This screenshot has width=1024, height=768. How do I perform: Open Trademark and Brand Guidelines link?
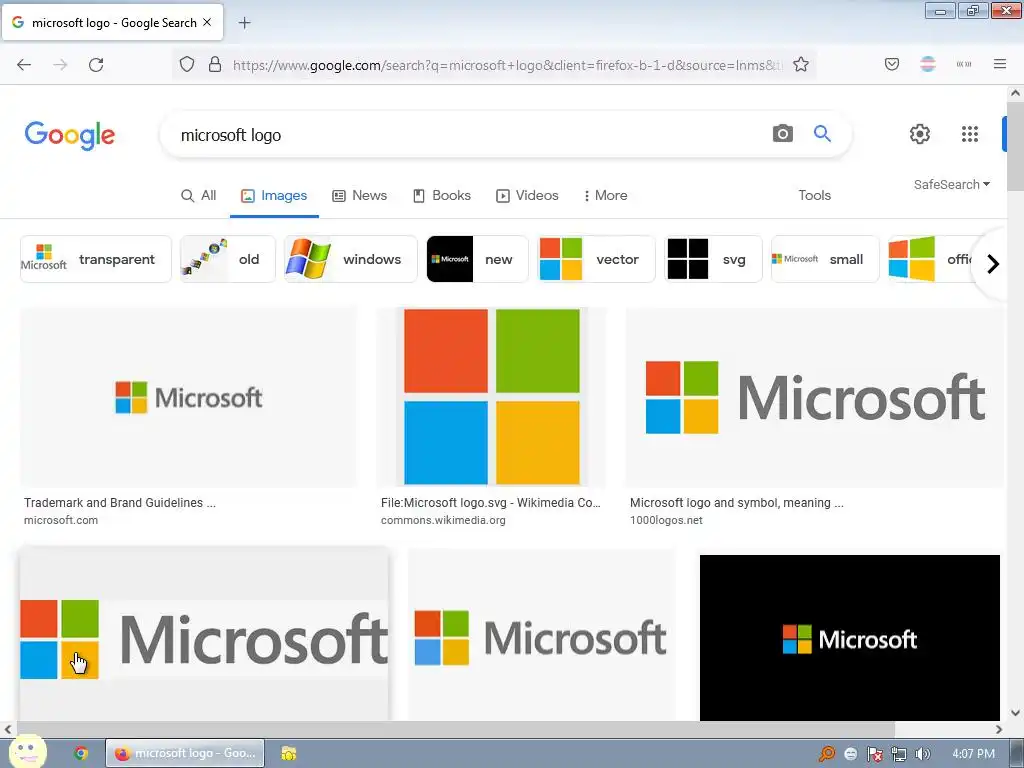(x=120, y=503)
